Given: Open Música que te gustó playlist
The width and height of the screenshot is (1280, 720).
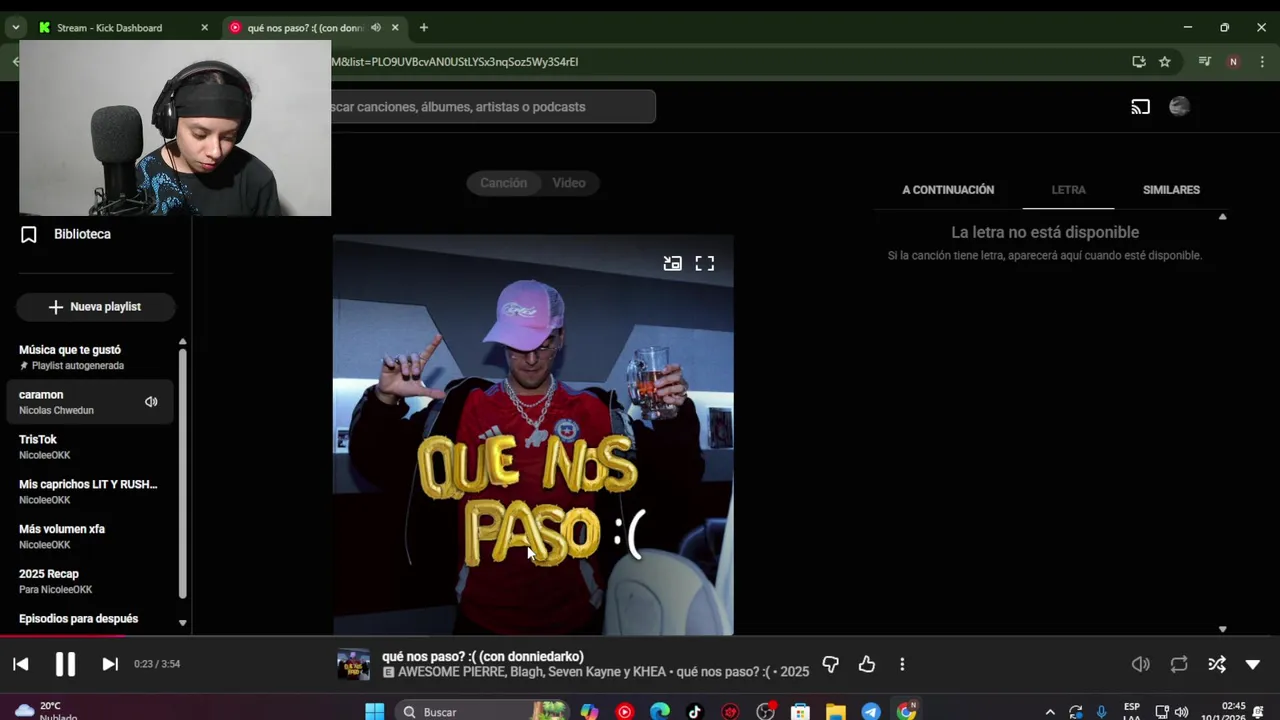Looking at the screenshot, I should tap(90, 357).
